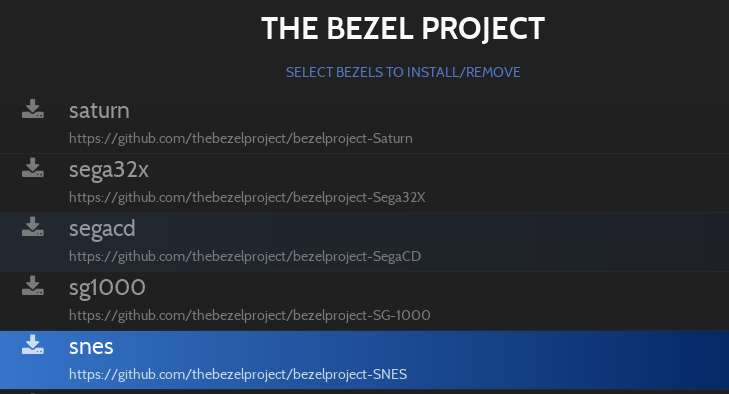Click the sega32x download icon
Screen dimensions: 729x394
click(33, 167)
